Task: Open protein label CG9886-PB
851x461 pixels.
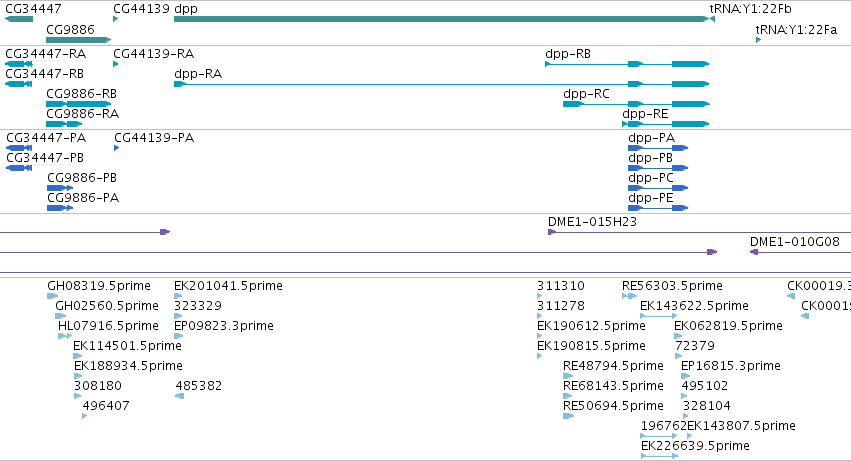Action: (x=82, y=178)
